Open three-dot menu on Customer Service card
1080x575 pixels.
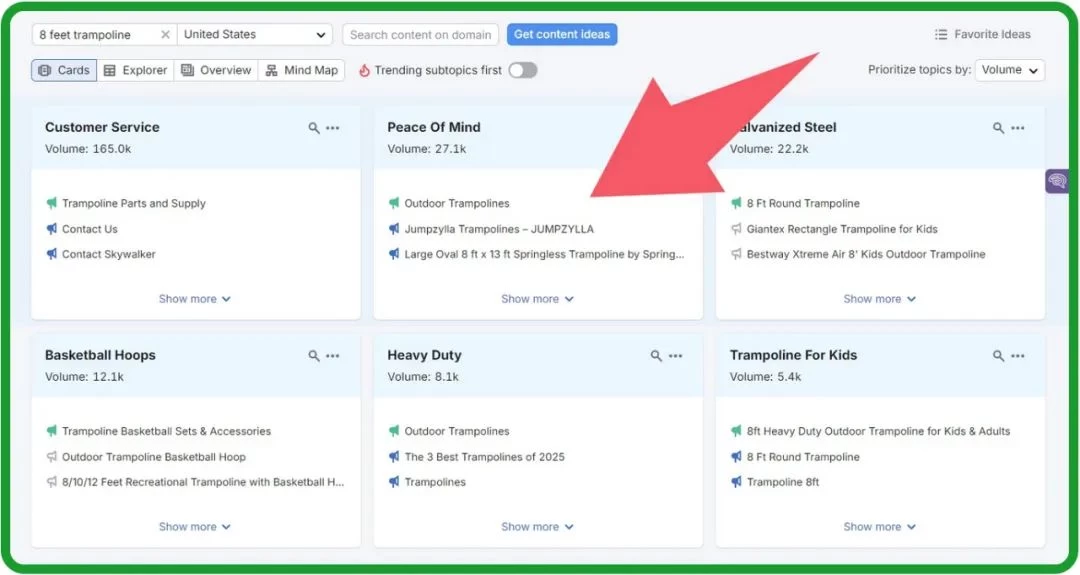click(x=333, y=128)
